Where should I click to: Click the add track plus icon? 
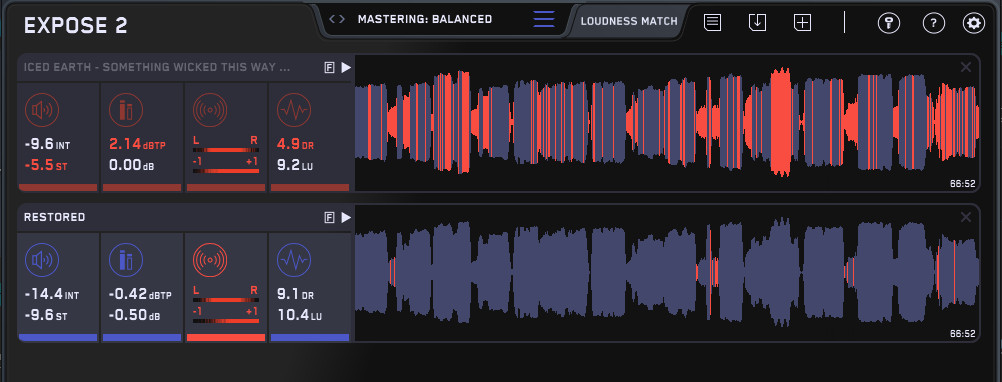[x=803, y=22]
